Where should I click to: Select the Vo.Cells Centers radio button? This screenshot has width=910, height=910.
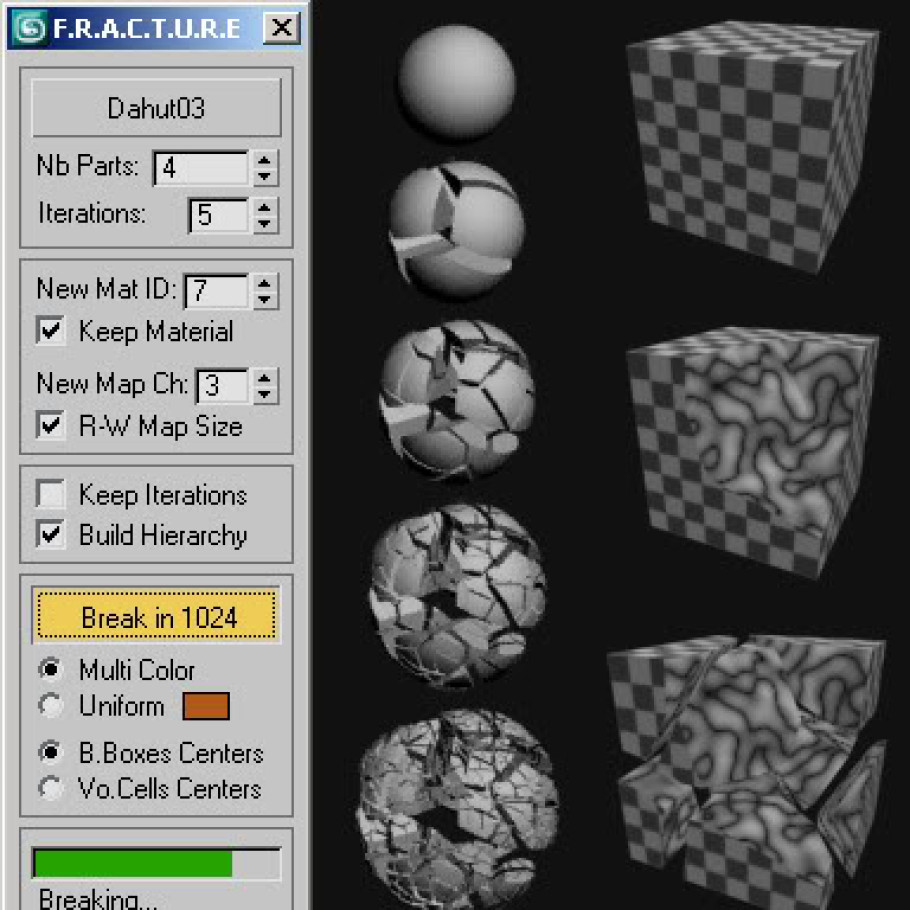pos(50,788)
